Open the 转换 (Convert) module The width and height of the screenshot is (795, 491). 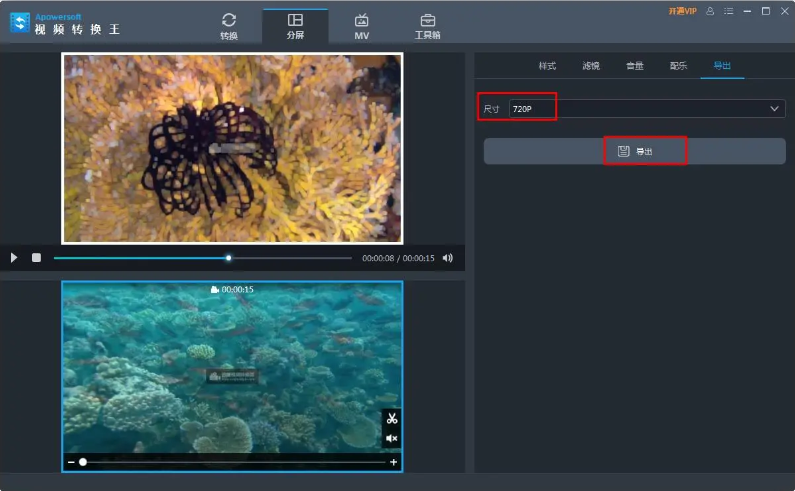229,25
